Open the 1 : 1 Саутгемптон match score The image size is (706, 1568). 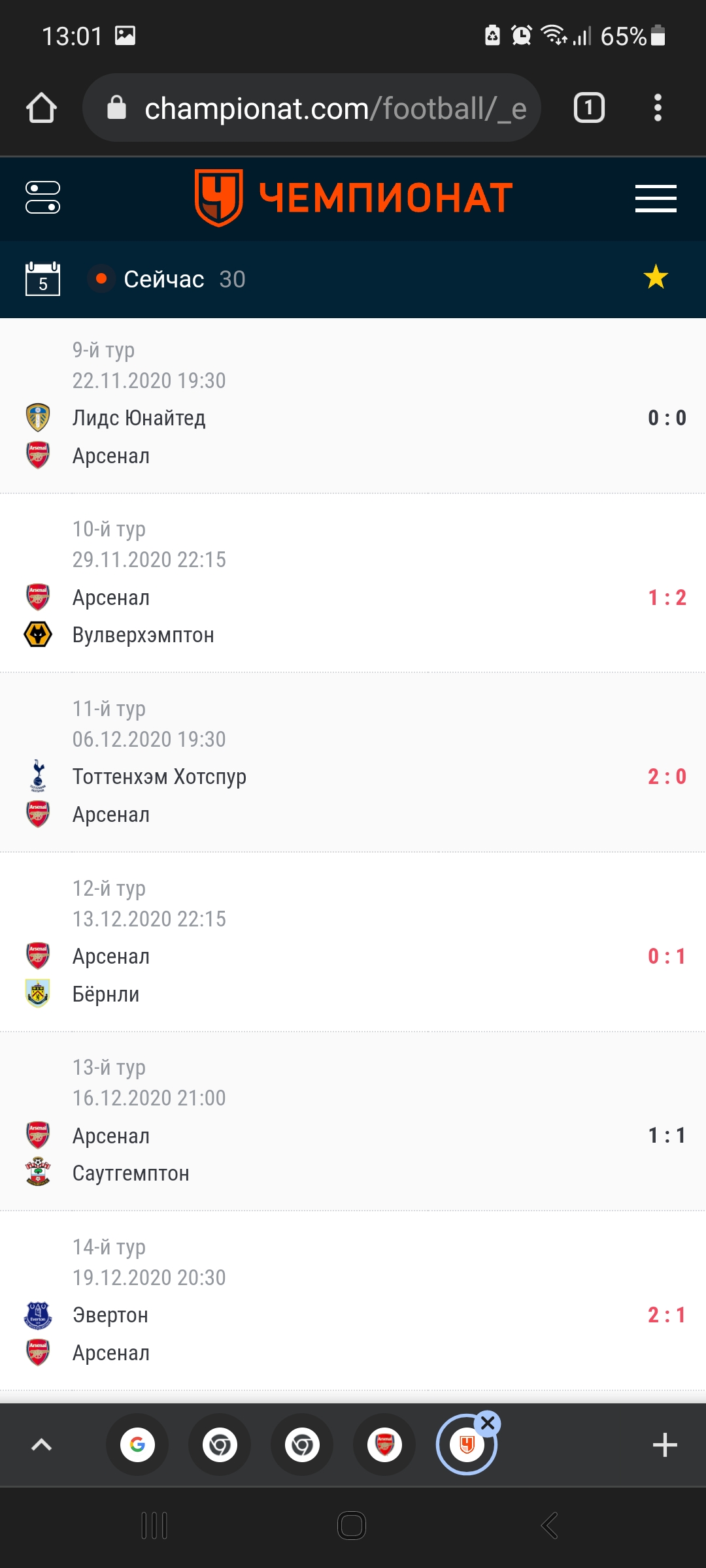667,1135
